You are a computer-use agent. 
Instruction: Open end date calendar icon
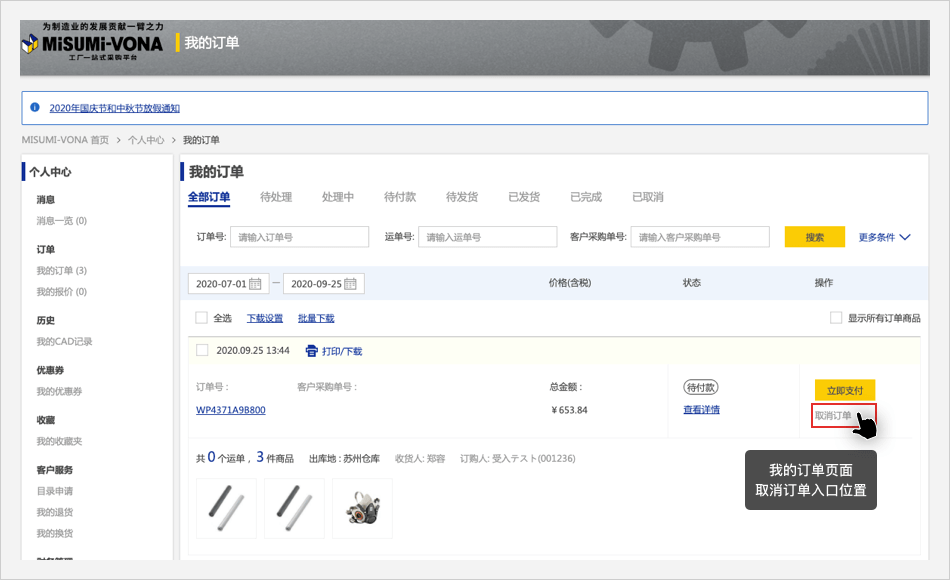pos(352,284)
